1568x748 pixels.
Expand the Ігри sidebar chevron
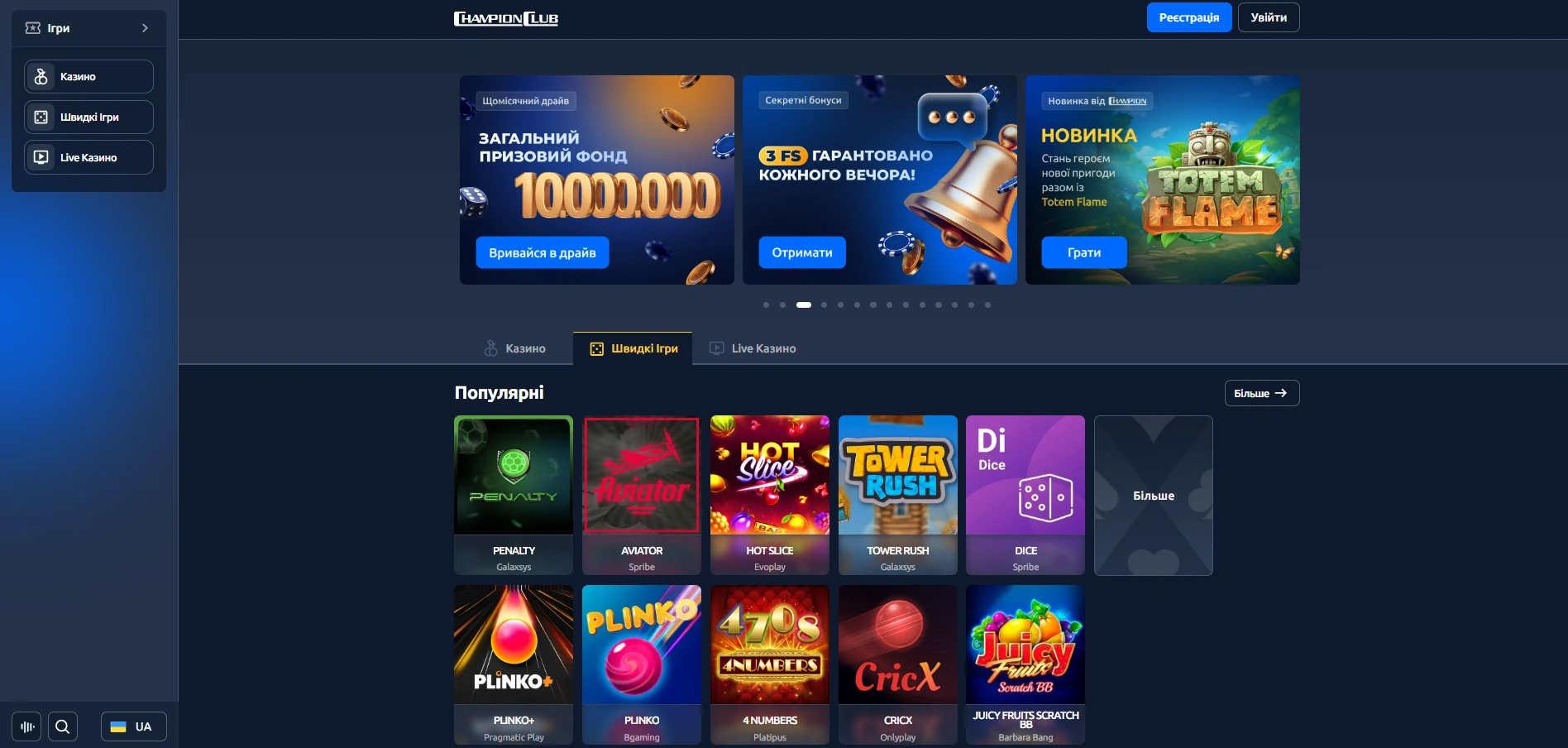[x=146, y=28]
